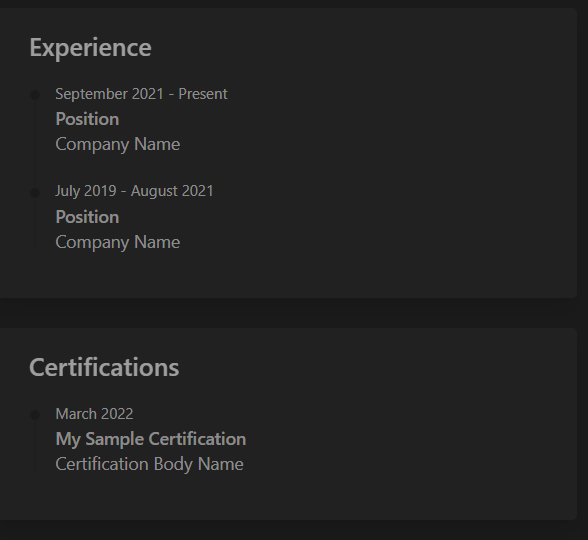Click the March 2022 certification date
This screenshot has height=540, width=588.
[94, 414]
